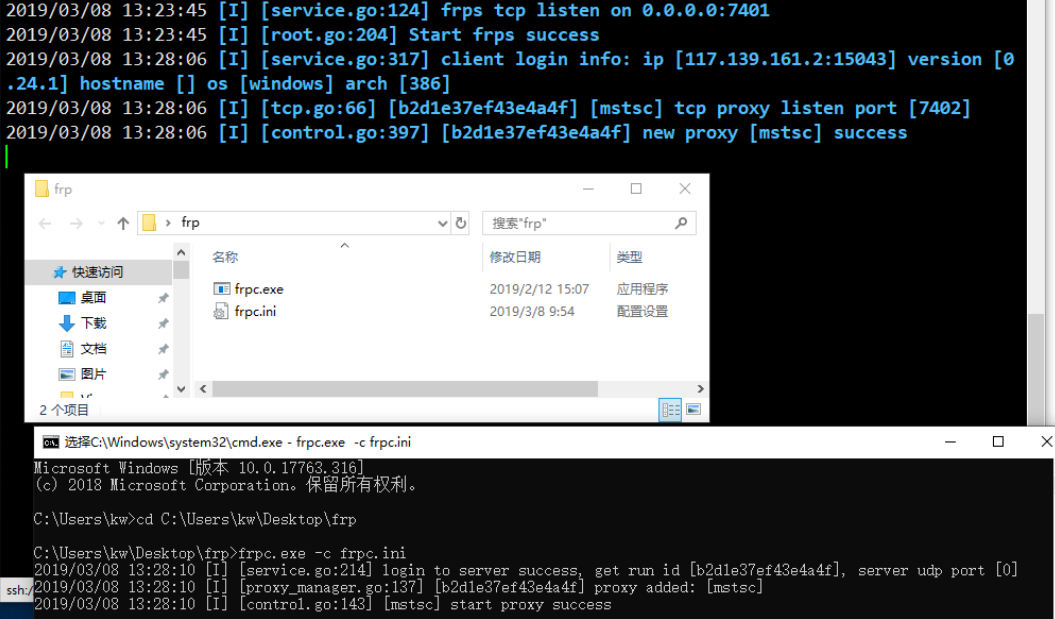Go forward in frp Explorer window
The height and width of the screenshot is (619, 1055).
[x=76, y=223]
